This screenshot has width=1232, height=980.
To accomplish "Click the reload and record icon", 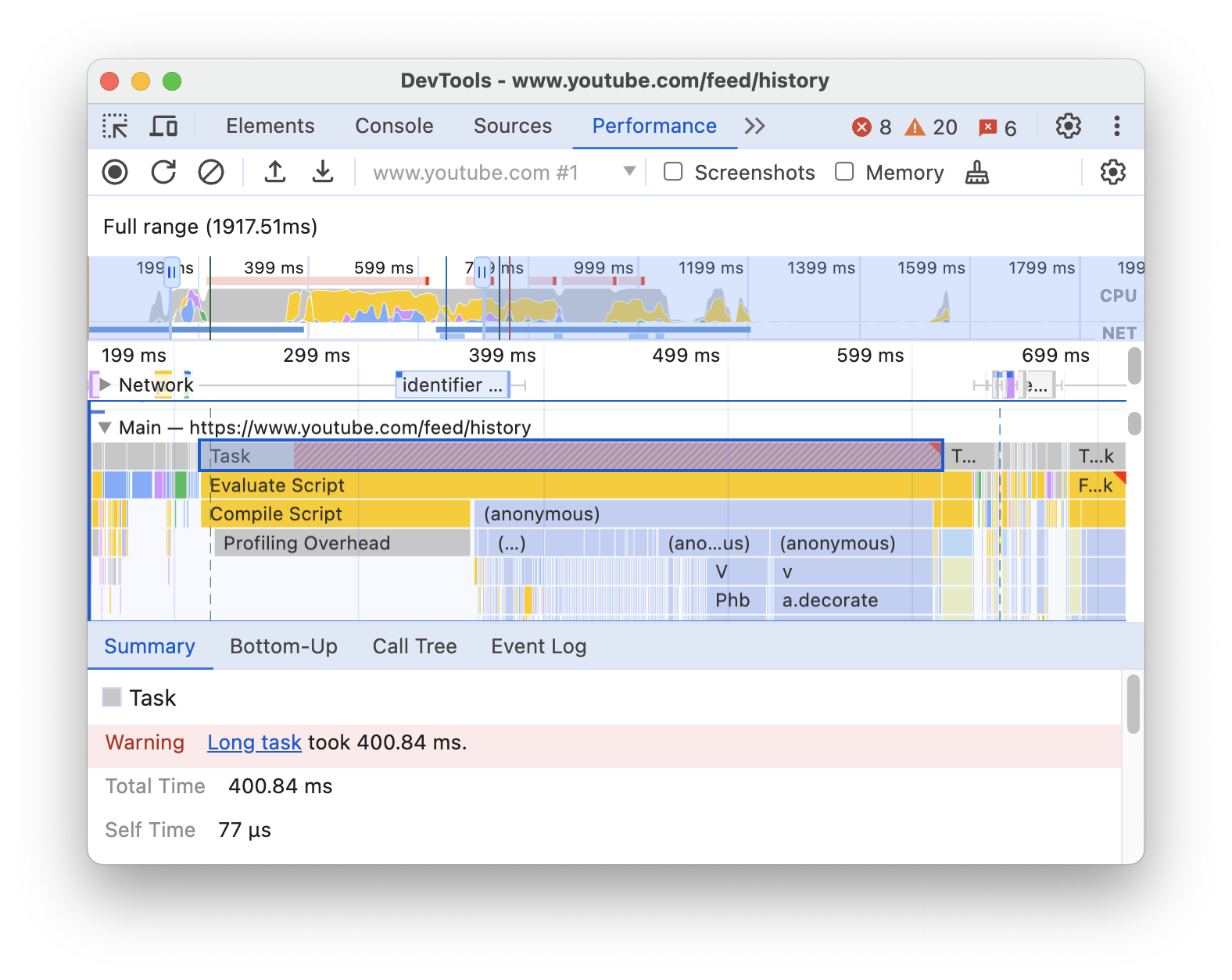I will tap(163, 172).
